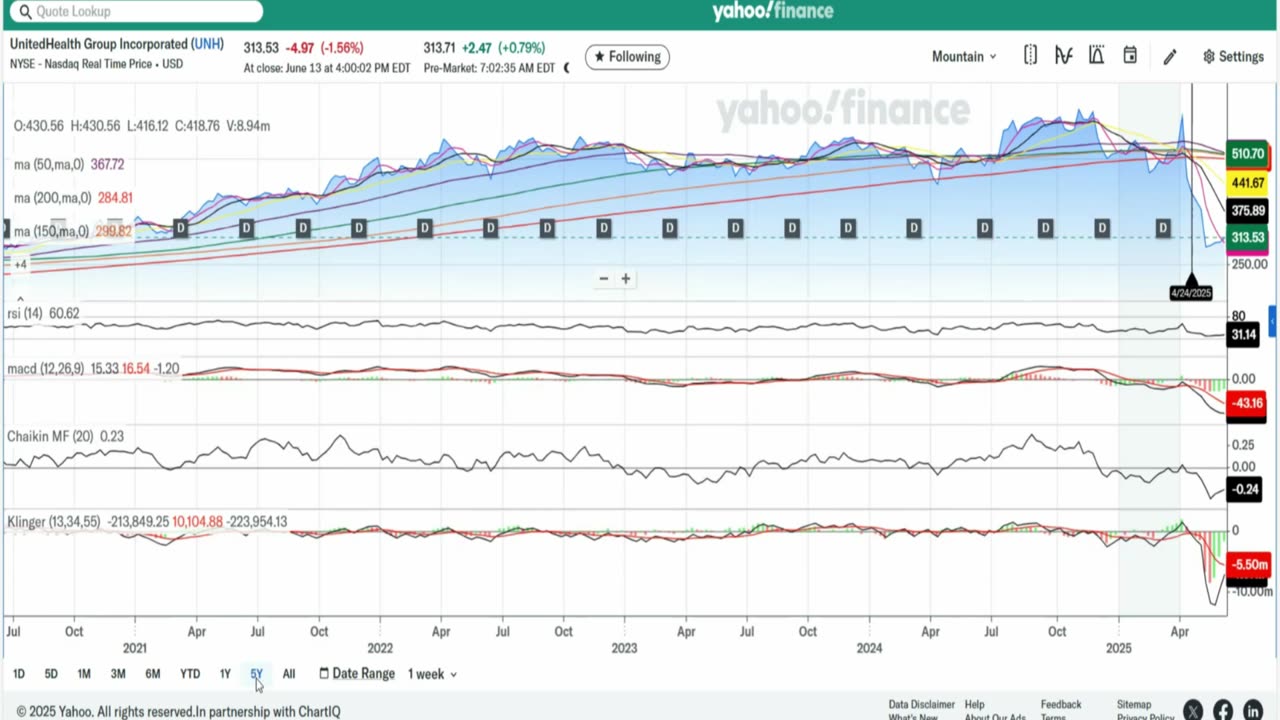Screen dimensions: 1280x720
Task: Open chart Settings with gear icon
Action: 1234,57
